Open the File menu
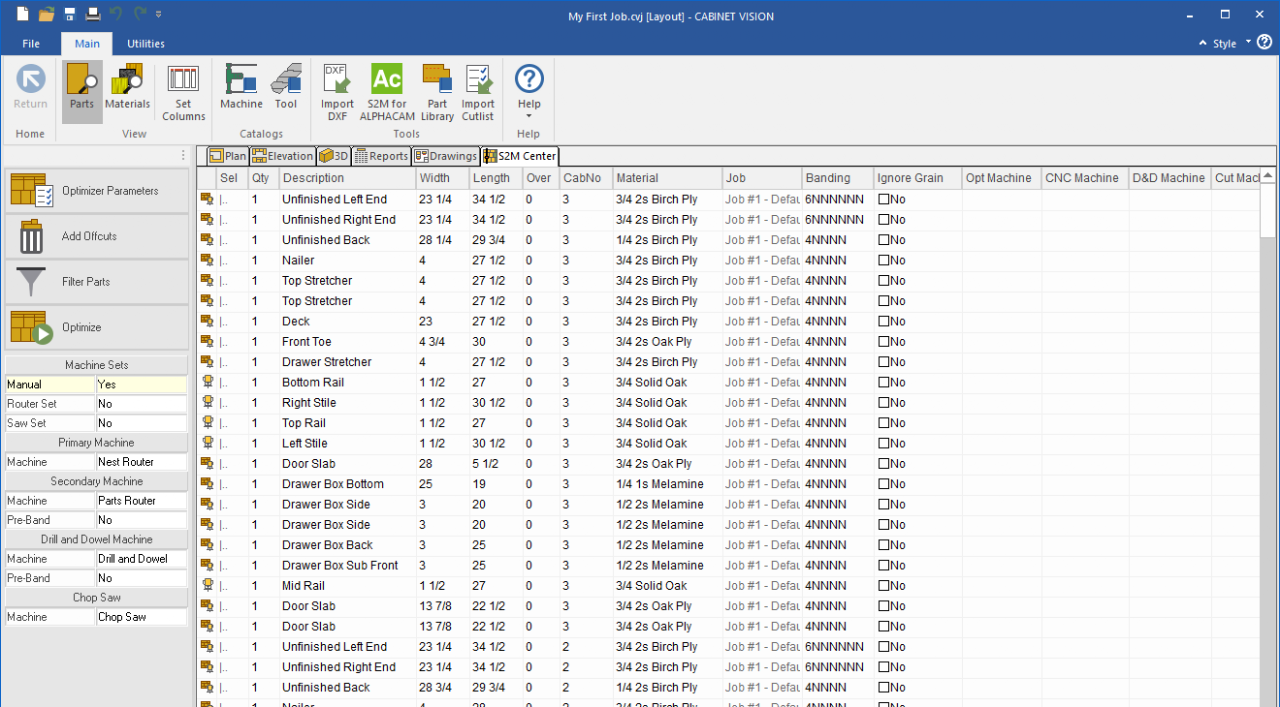 tap(31, 44)
